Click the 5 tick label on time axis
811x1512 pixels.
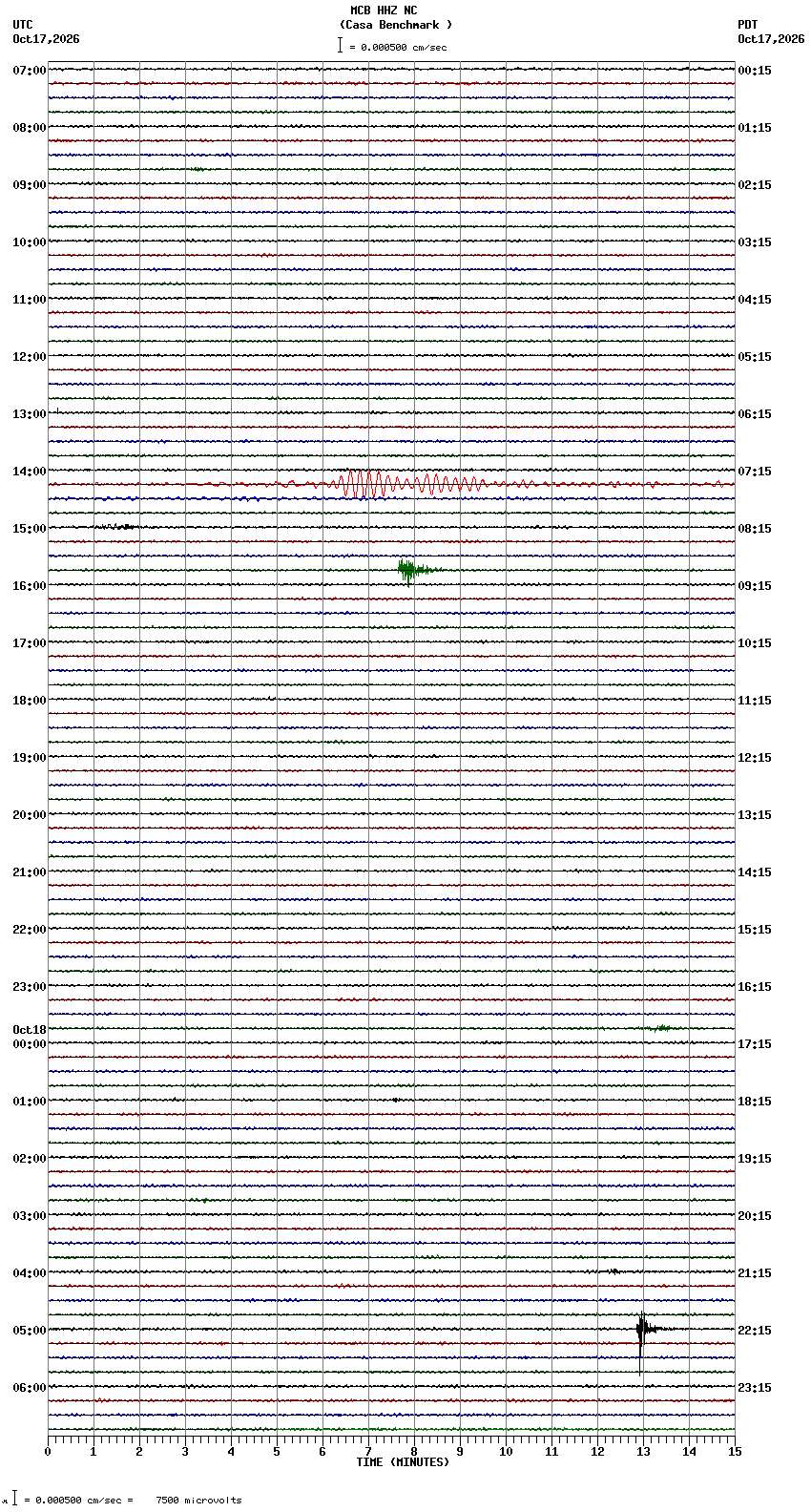pyautogui.click(x=277, y=1452)
